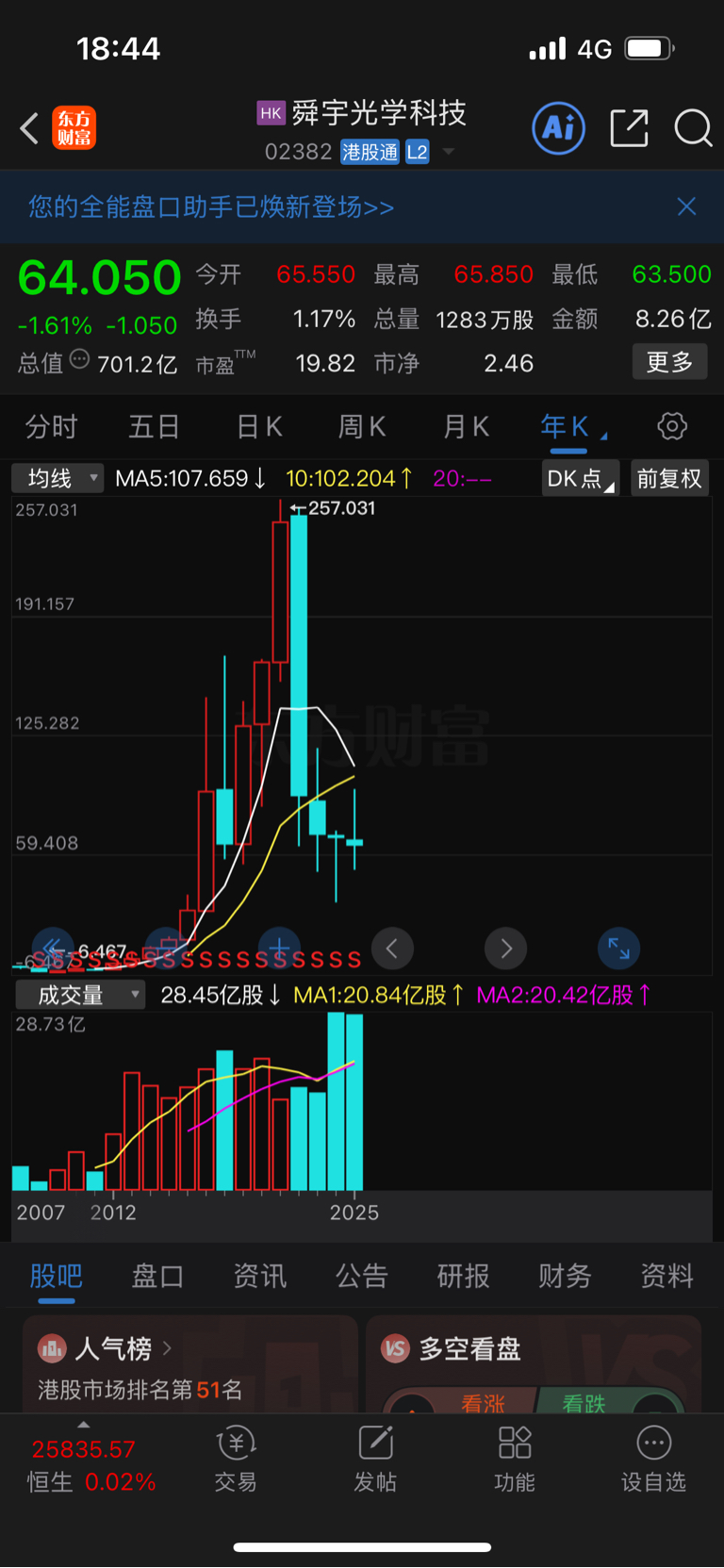The height and width of the screenshot is (1568, 724).
Task: Vote 看涨 in 多空看盘
Action: (x=483, y=1402)
